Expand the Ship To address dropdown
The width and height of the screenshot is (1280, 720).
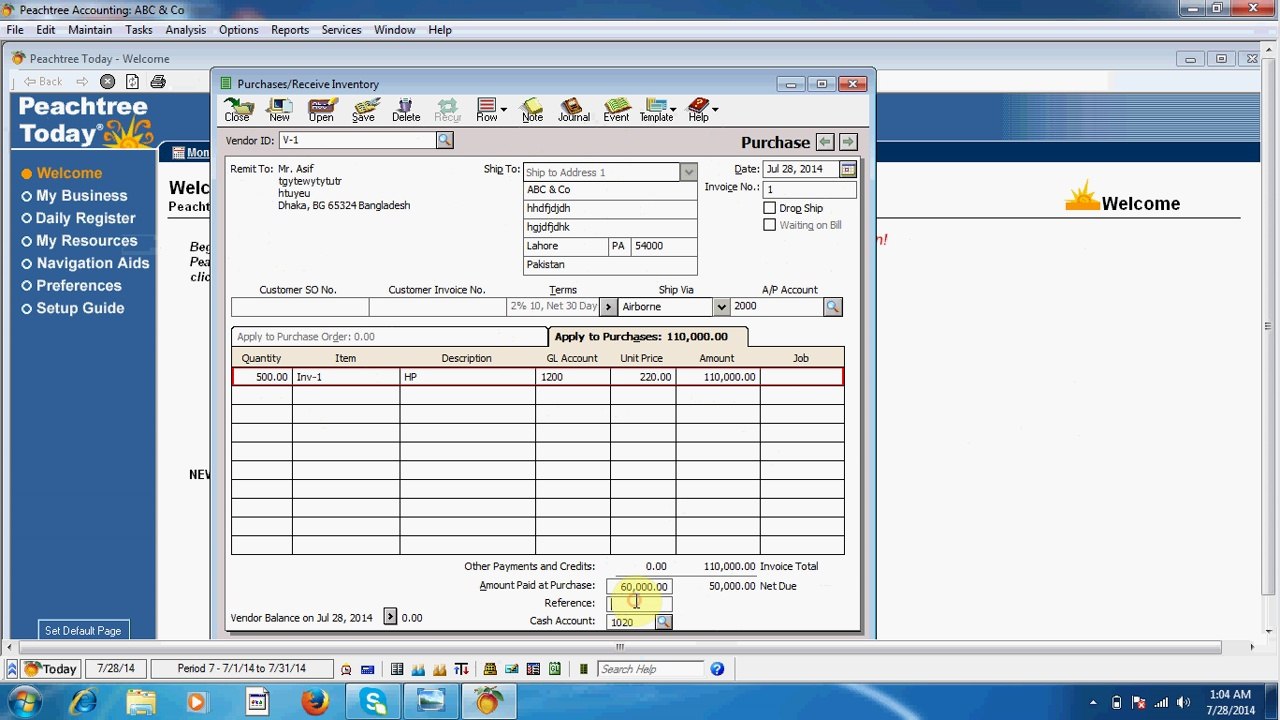click(688, 172)
